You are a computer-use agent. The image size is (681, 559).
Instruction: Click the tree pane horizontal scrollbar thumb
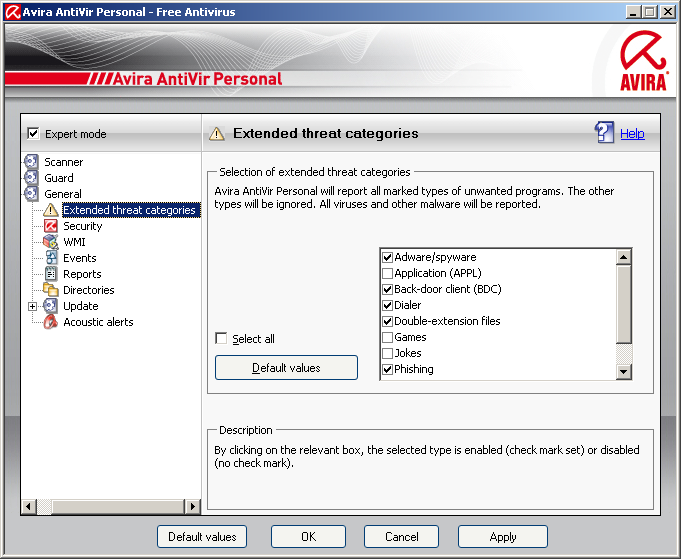pos(118,506)
